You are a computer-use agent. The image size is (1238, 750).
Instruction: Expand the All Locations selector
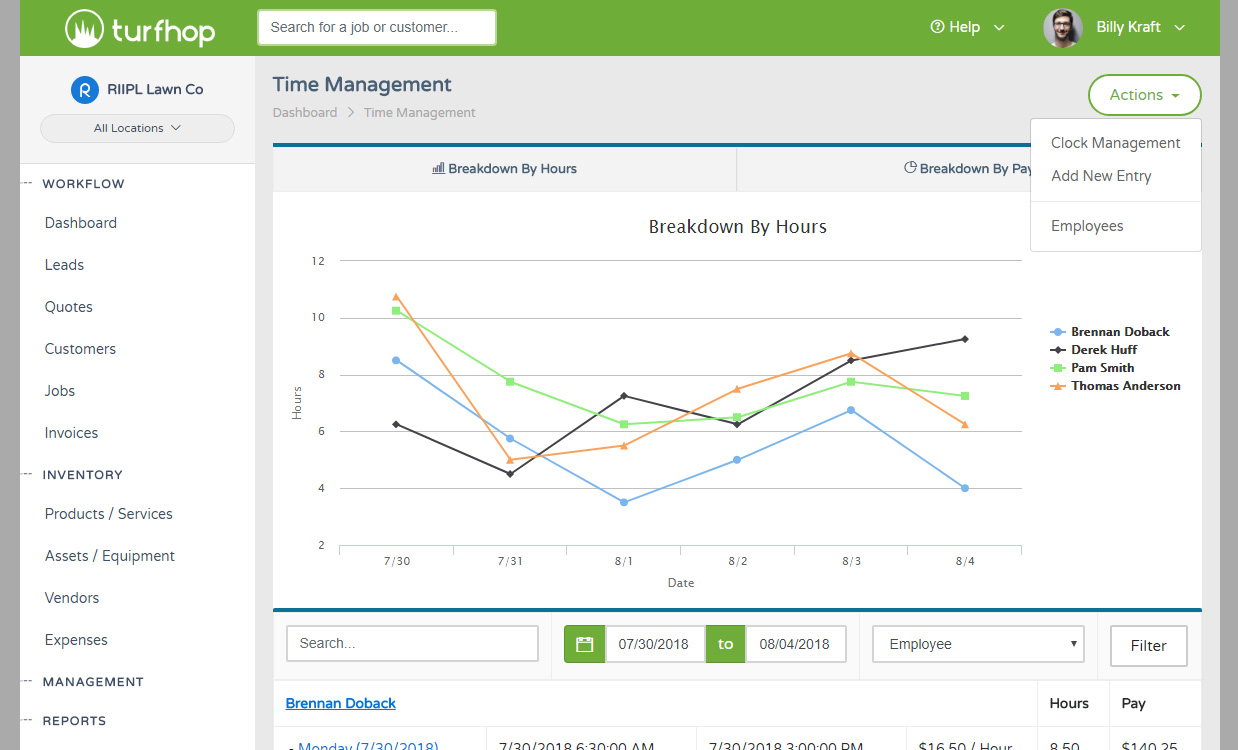(137, 128)
